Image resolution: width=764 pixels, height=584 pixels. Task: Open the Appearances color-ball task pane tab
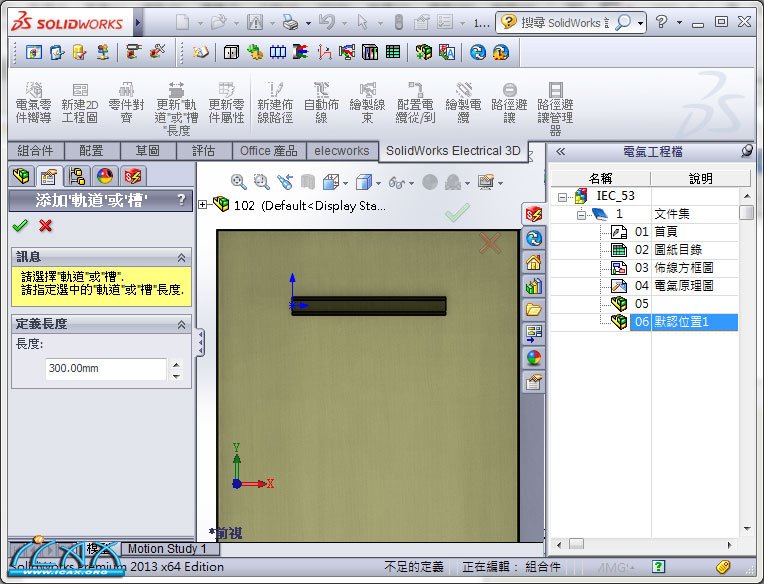pyautogui.click(x=534, y=357)
